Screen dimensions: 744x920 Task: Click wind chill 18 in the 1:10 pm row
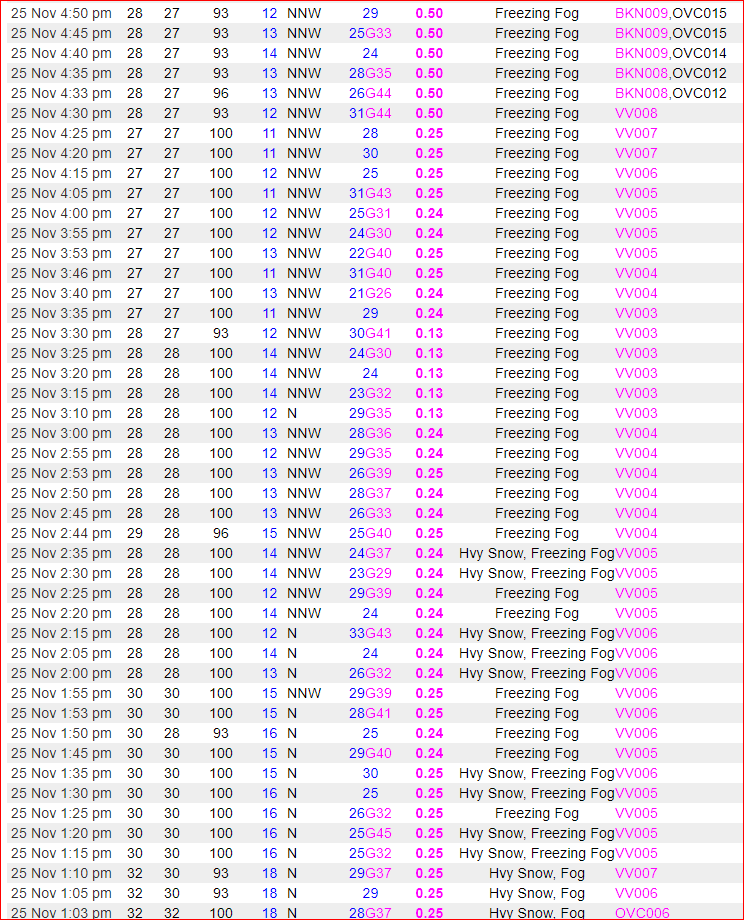(269, 873)
